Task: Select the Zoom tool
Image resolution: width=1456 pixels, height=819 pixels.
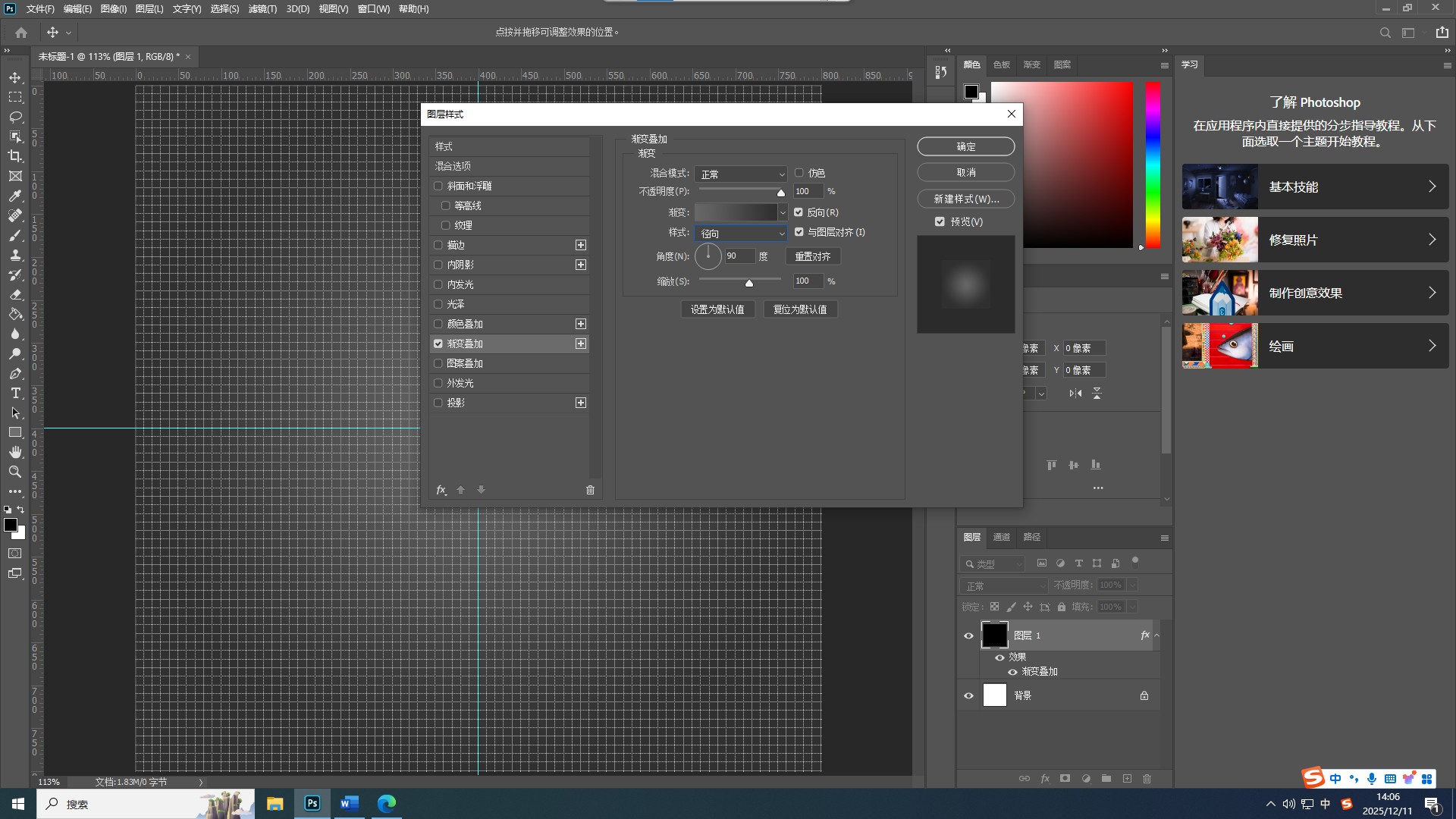Action: [x=15, y=472]
